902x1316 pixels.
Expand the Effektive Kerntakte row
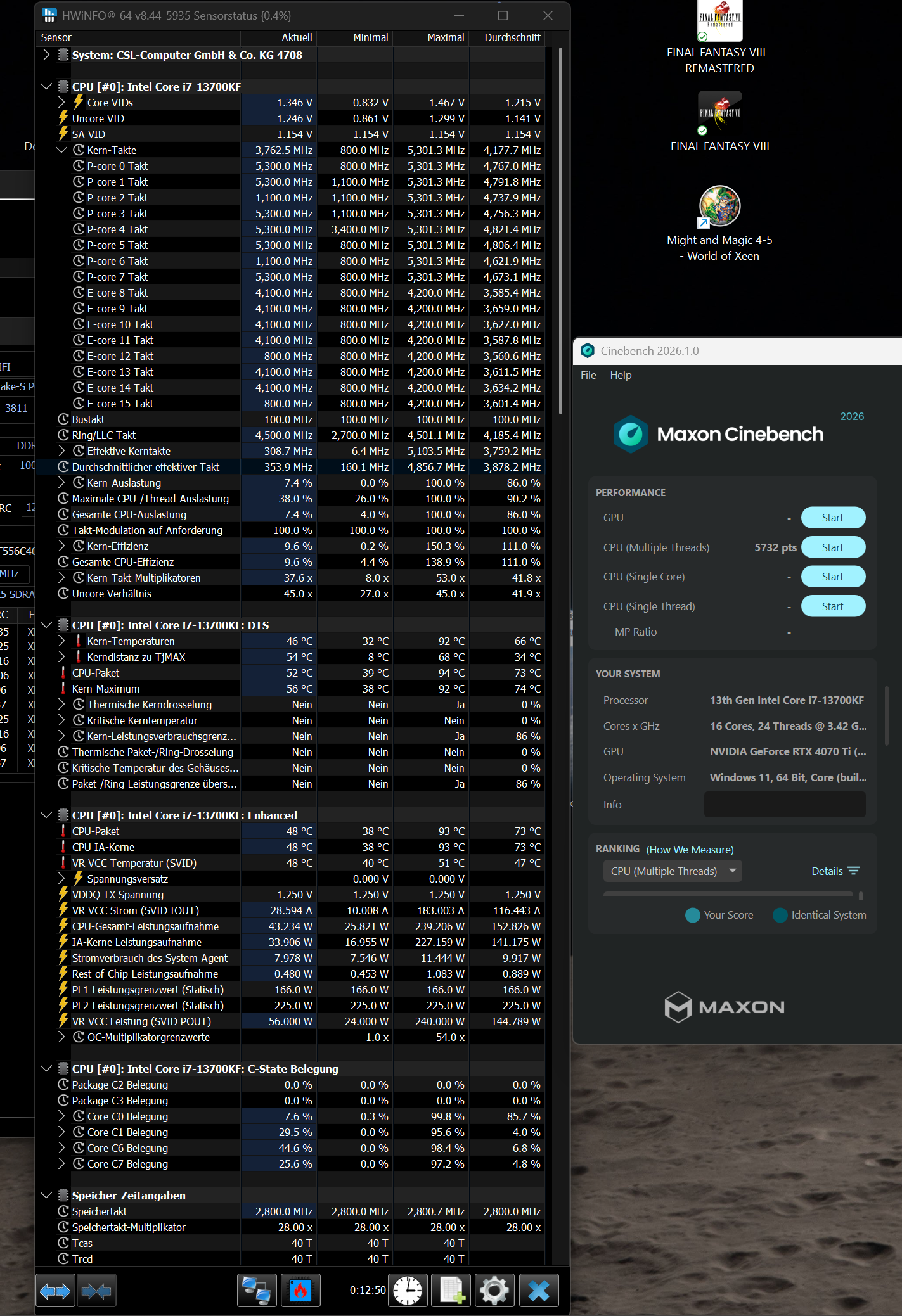(61, 450)
